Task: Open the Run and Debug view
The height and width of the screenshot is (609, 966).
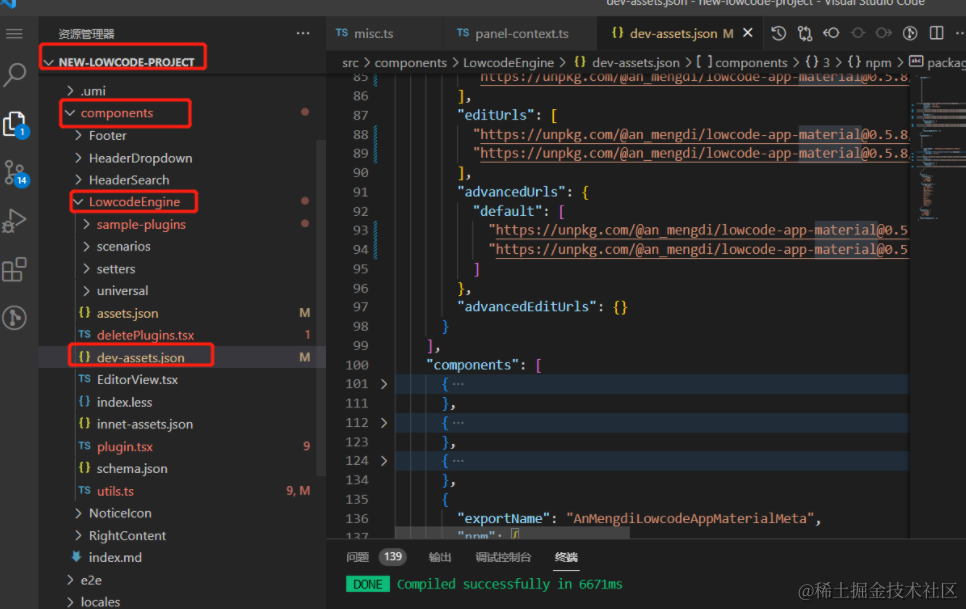Action: click(x=14, y=220)
